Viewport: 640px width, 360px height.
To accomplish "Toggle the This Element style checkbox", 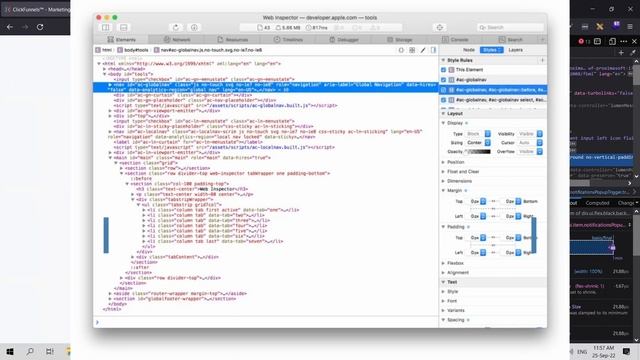I will tap(444, 70).
